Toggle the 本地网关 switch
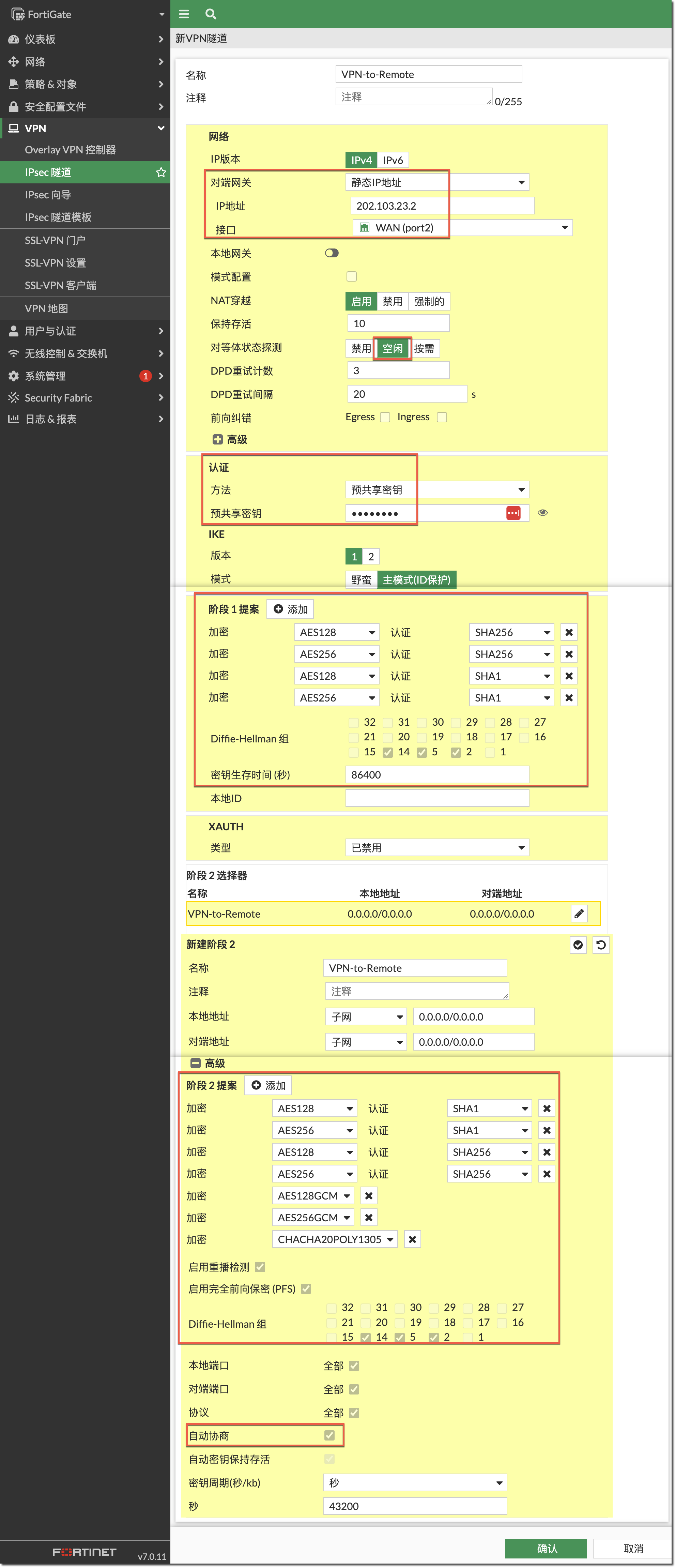The height and width of the screenshot is (1568, 675). point(332,253)
